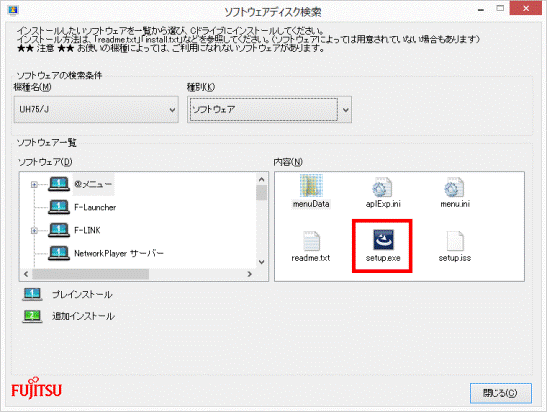Viewport: 547px width, 412px height.
Task: Click the laptop icon beside NetworkPlayer サーバー
Action: pyautogui.click(x=59, y=253)
